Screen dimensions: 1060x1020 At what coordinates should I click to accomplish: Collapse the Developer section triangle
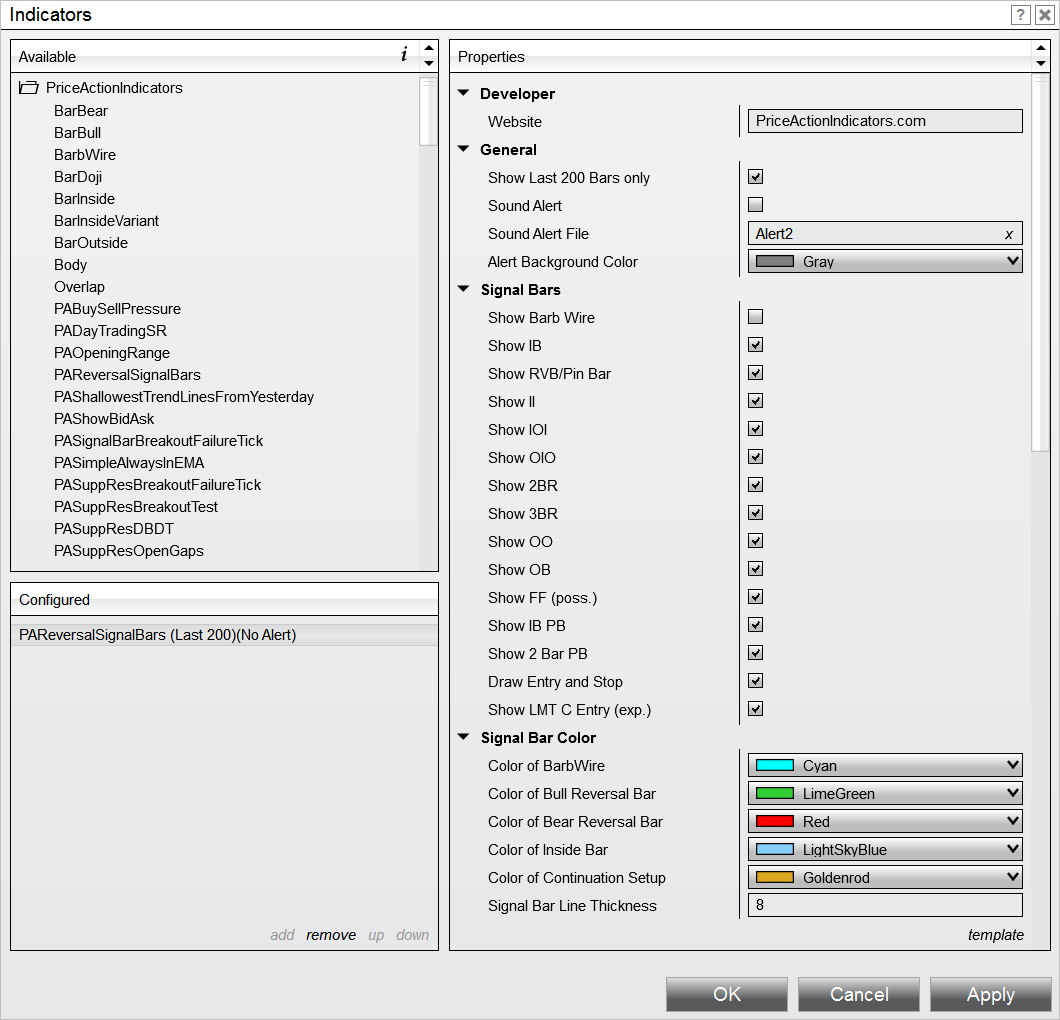point(463,94)
